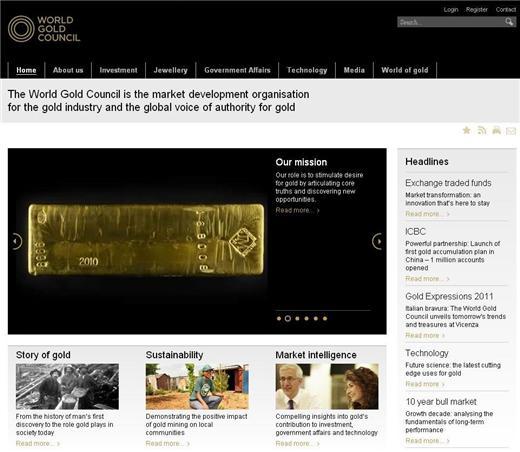The width and height of the screenshot is (520, 452).
Task: Click Read more under ICBC
Action: [x=427, y=279]
